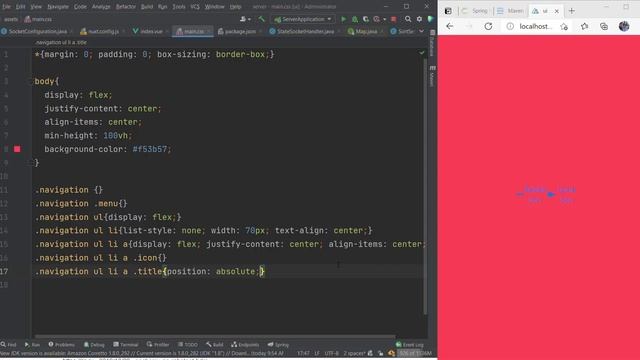
Task: Click the Build project hammer icon
Action: tap(262, 19)
